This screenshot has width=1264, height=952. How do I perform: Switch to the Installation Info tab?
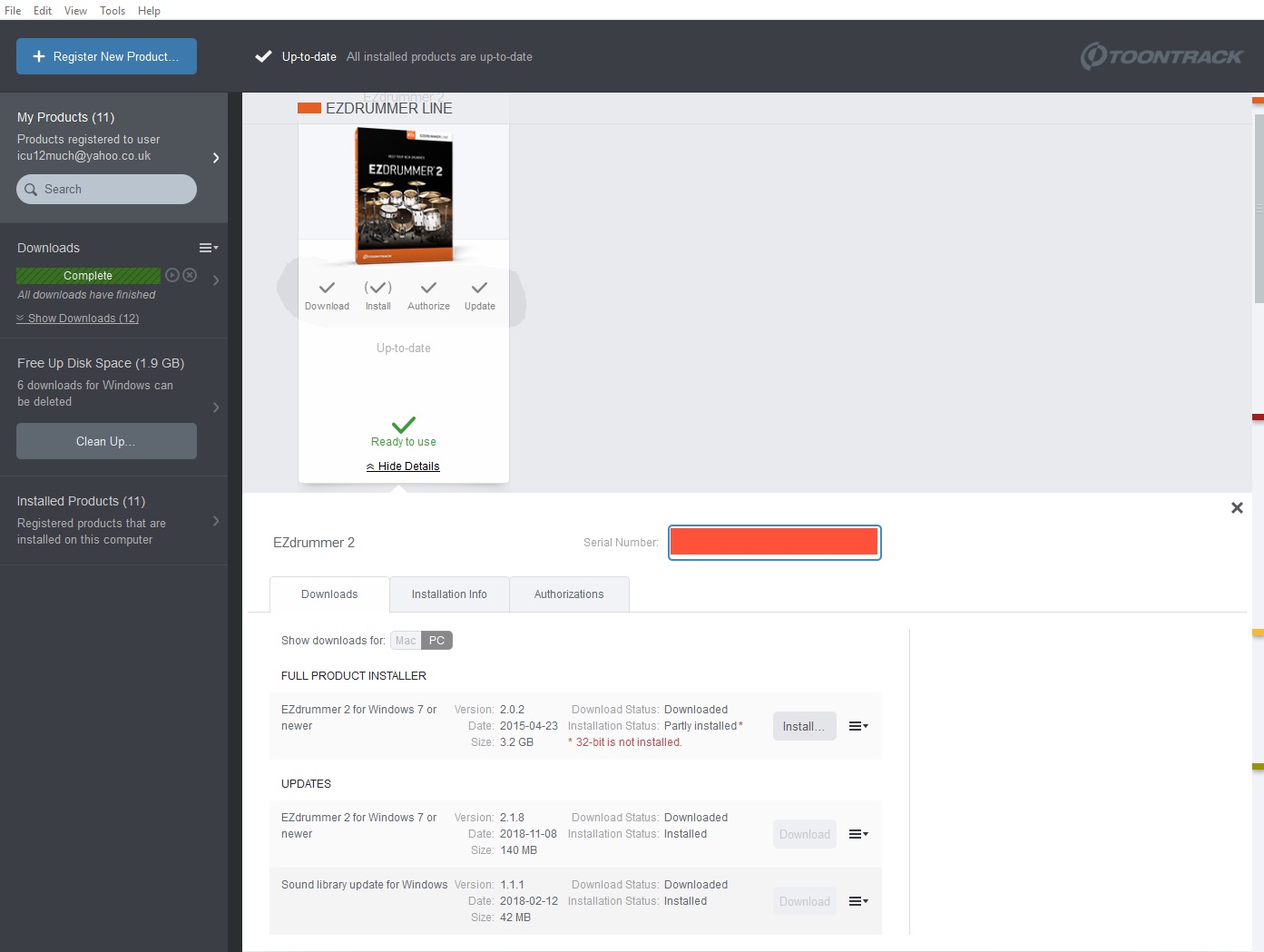(x=449, y=594)
